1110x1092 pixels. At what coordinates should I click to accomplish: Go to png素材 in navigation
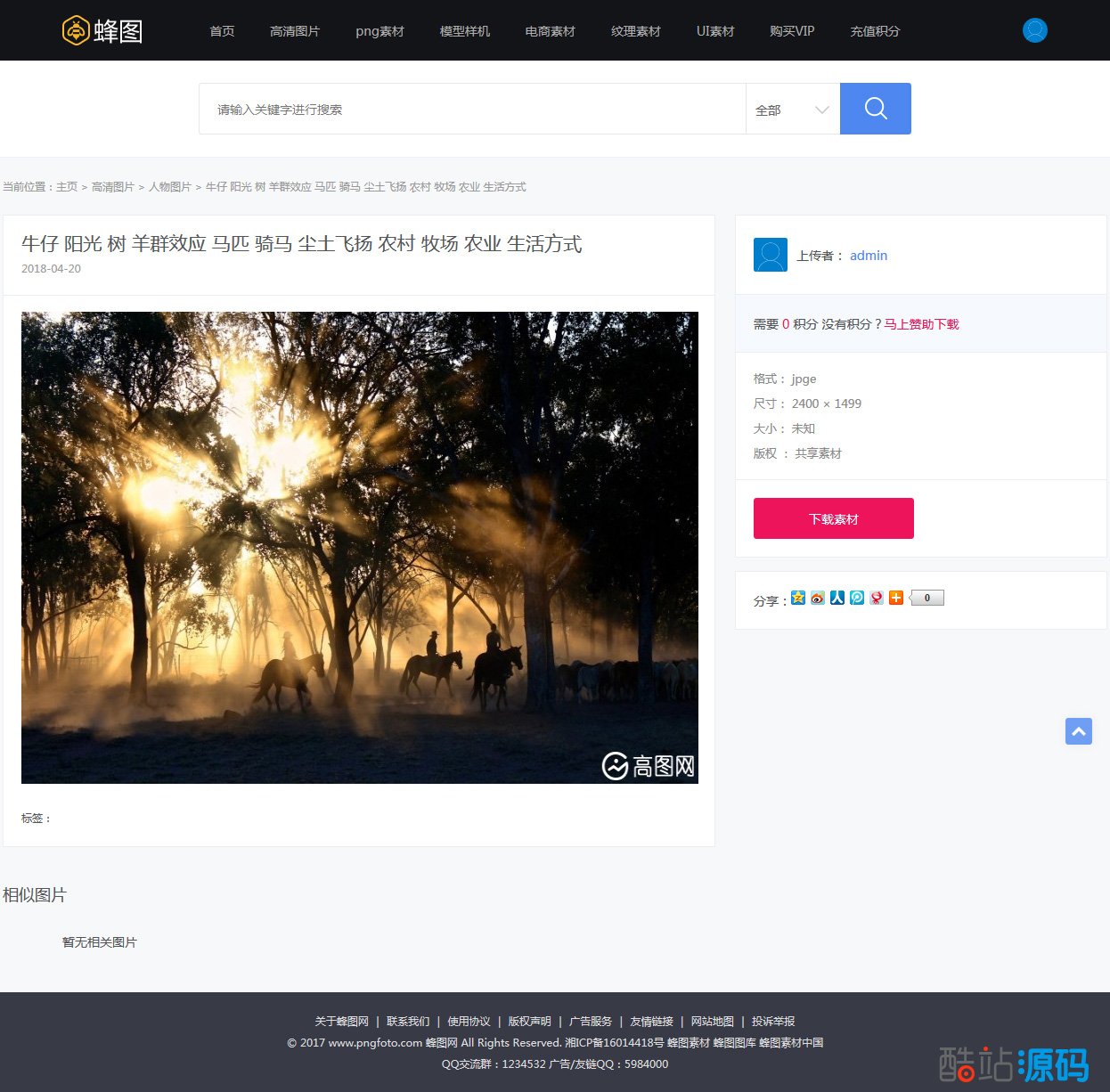point(380,31)
